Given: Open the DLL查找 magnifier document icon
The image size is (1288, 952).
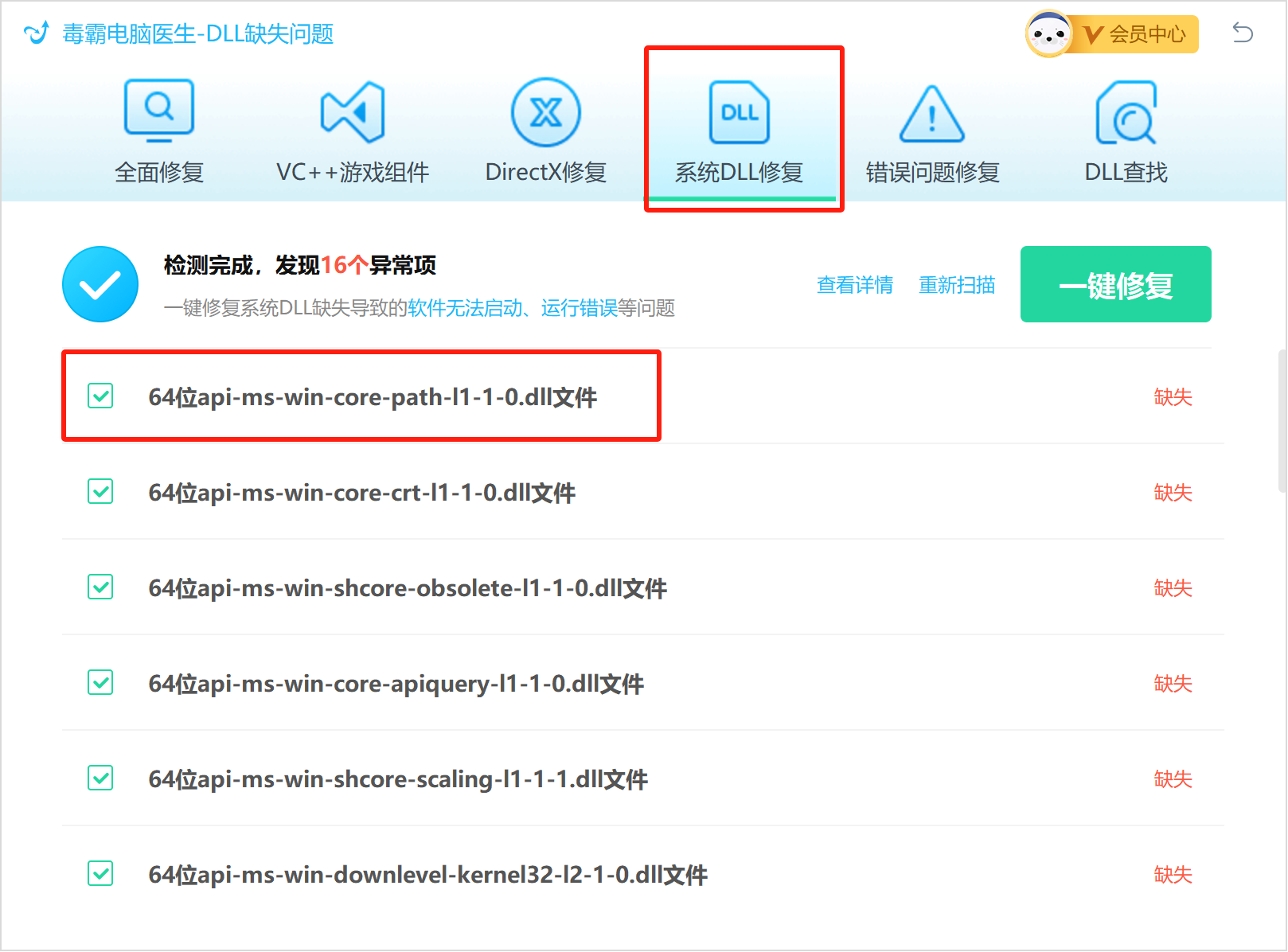Looking at the screenshot, I should [1125, 113].
